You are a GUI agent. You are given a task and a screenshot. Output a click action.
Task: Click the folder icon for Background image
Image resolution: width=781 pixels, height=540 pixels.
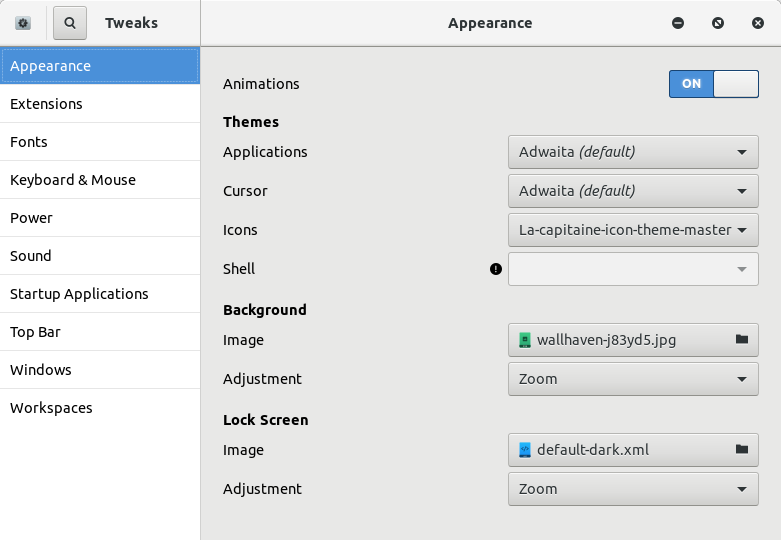(742, 340)
